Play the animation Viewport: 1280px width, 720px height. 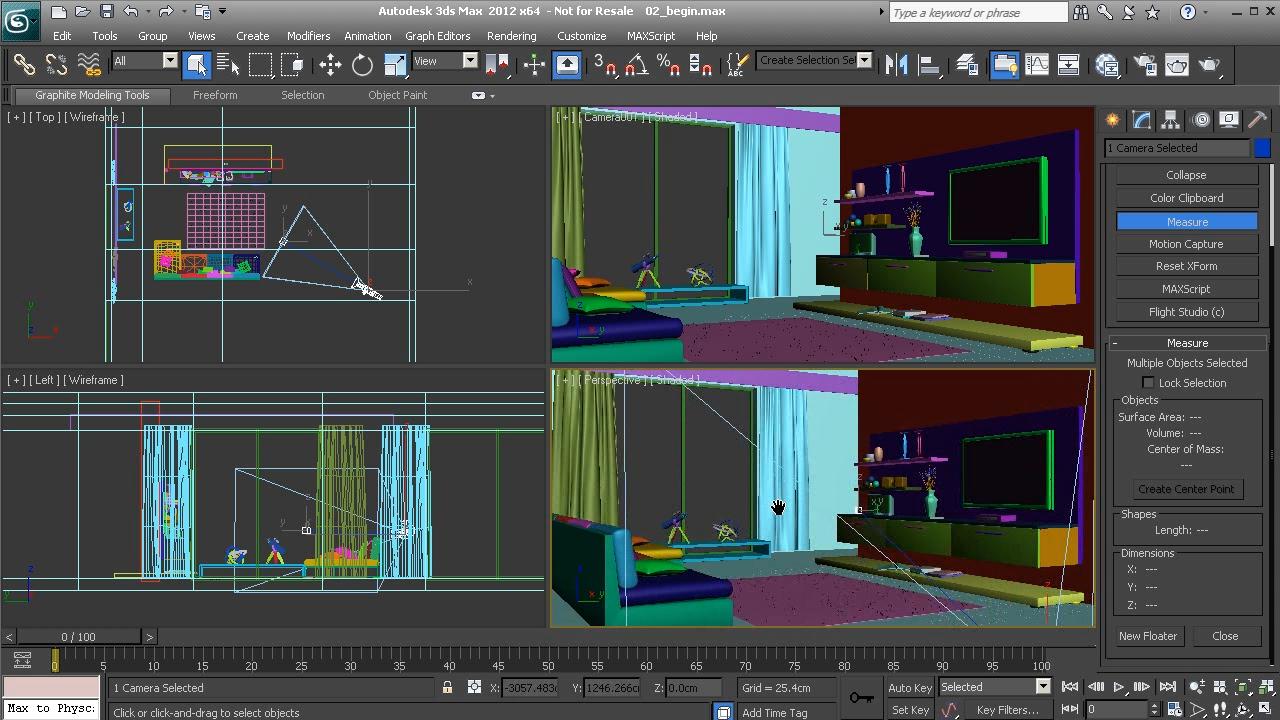click(1118, 687)
